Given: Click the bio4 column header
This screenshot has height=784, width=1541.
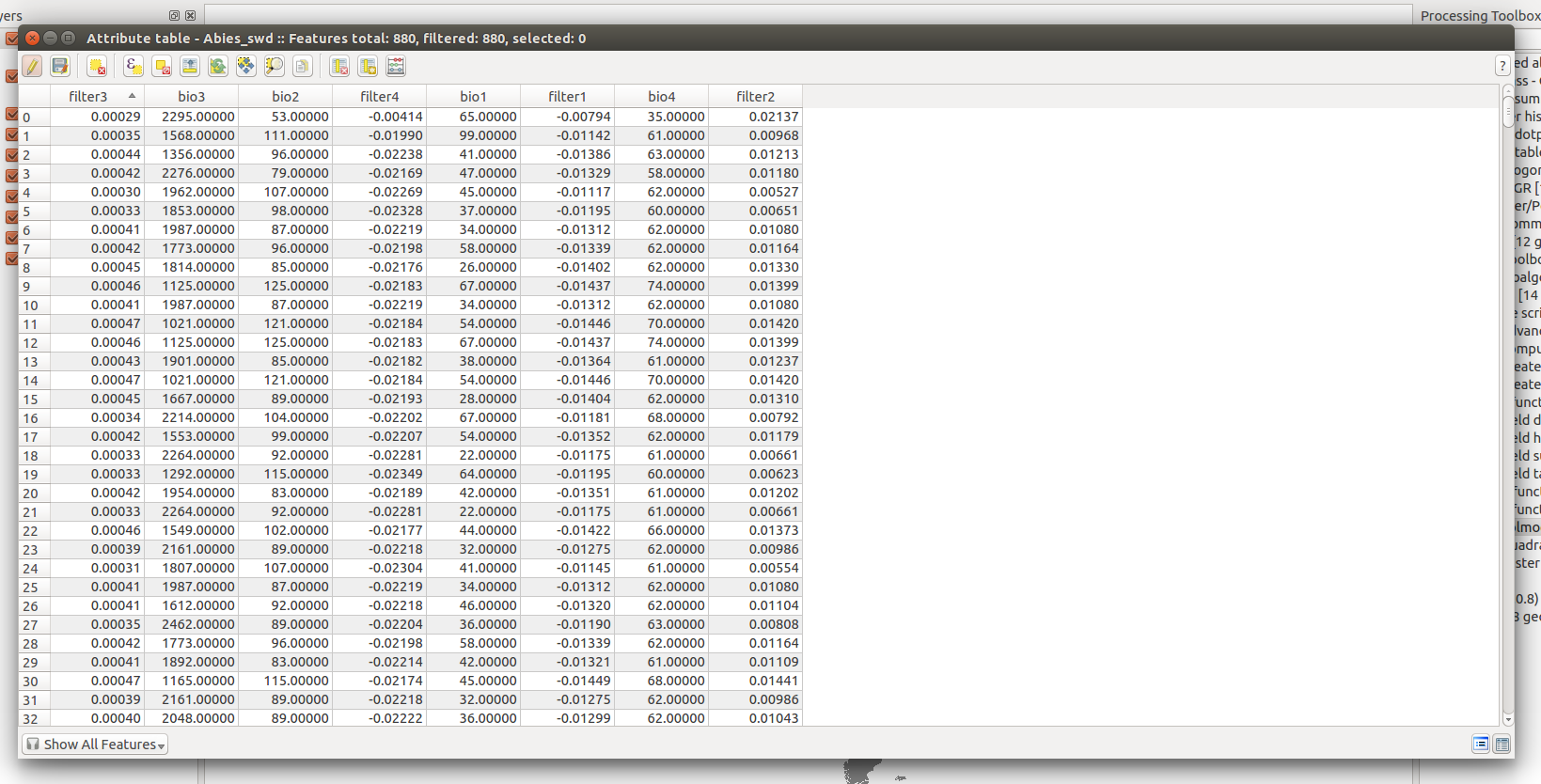Looking at the screenshot, I should point(661,96).
